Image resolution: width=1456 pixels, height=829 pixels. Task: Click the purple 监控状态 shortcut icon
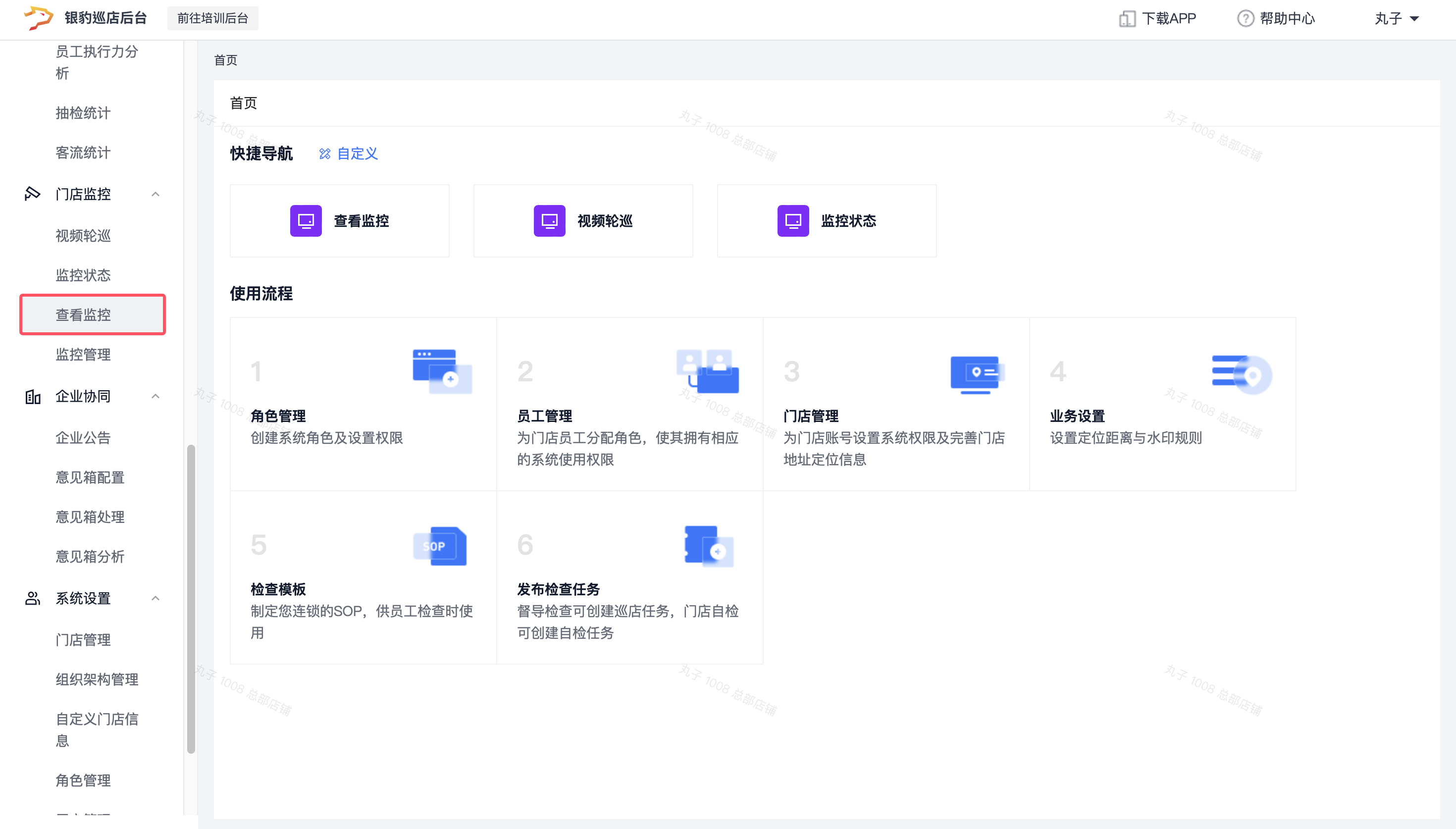793,221
